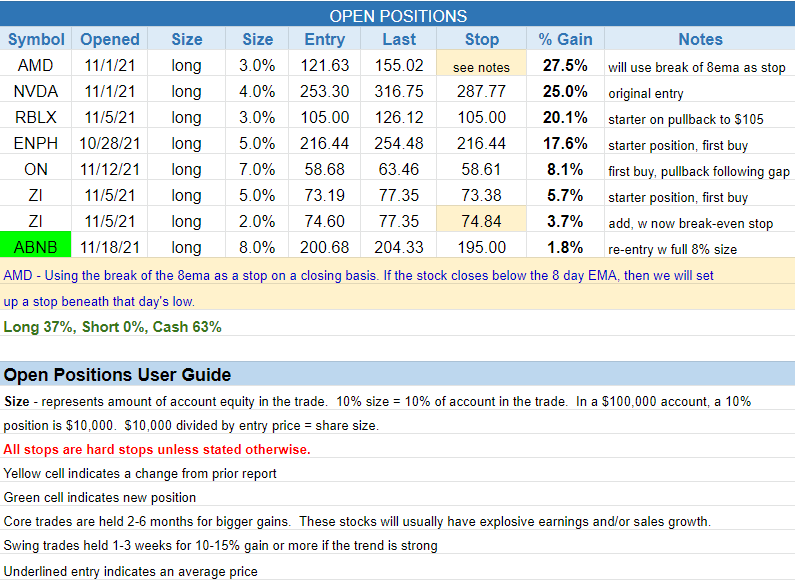
Task: Click AMD's 27.5% gain value
Action: click(x=565, y=65)
